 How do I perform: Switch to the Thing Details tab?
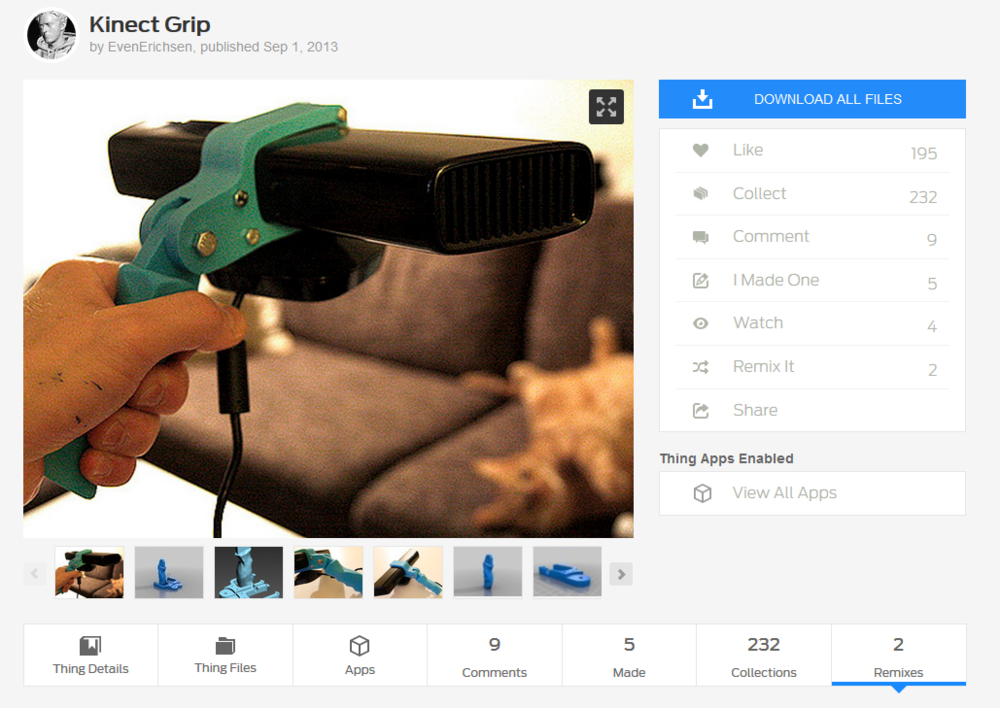(91, 655)
